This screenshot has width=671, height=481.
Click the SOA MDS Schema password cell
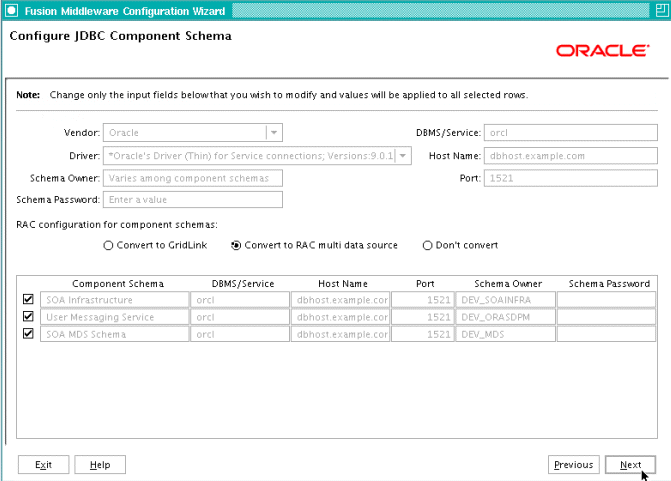tap(606, 334)
